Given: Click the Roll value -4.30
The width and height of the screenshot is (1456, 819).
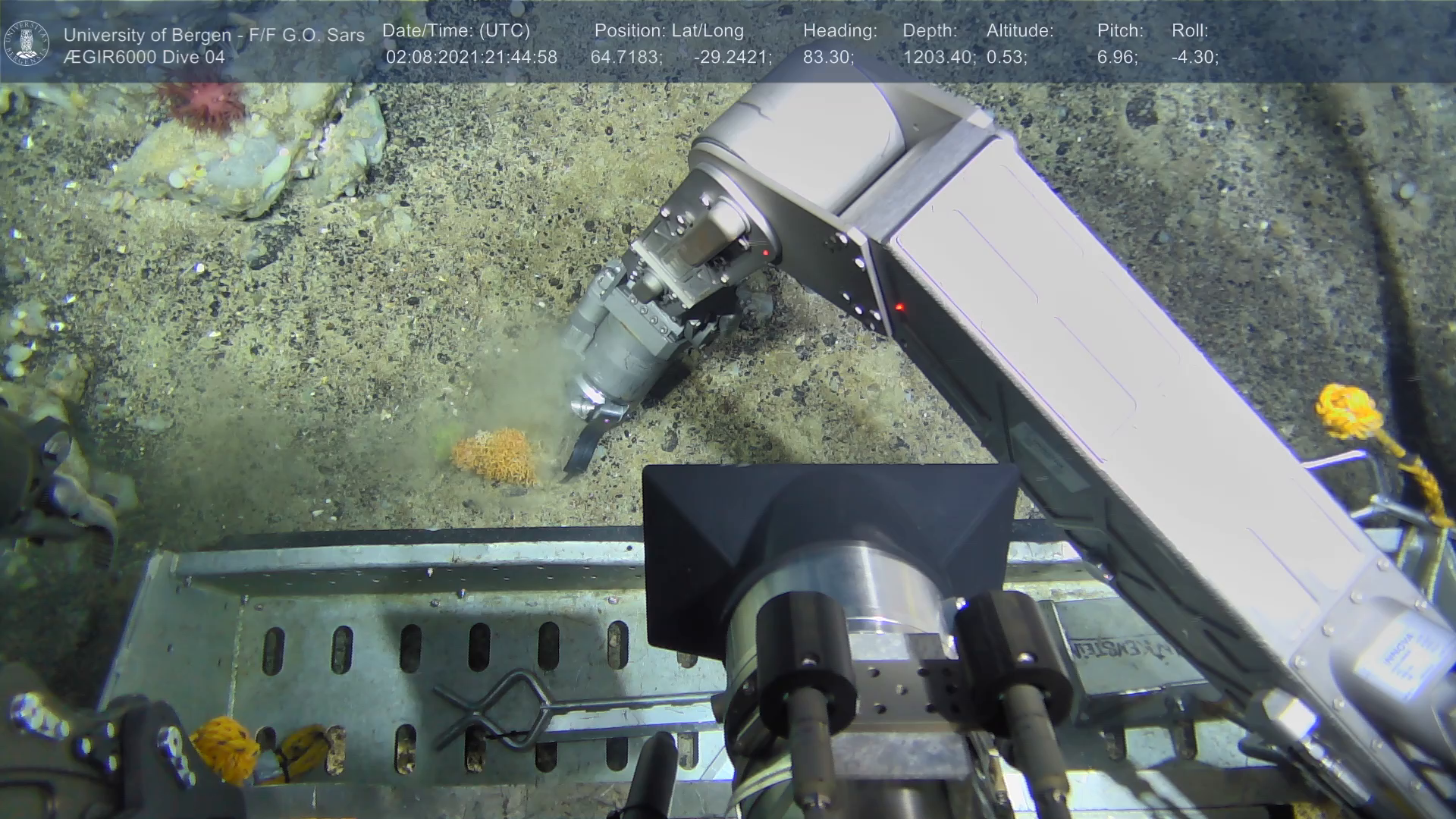Looking at the screenshot, I should point(1194,57).
